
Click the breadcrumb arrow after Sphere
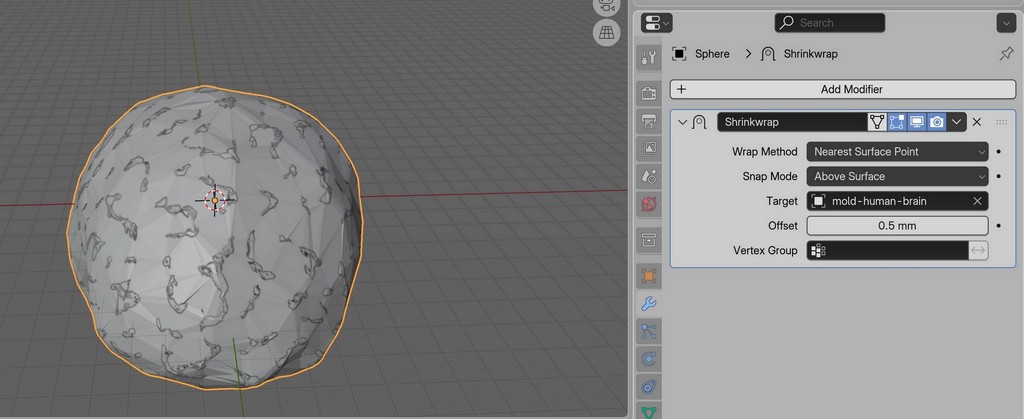point(748,54)
